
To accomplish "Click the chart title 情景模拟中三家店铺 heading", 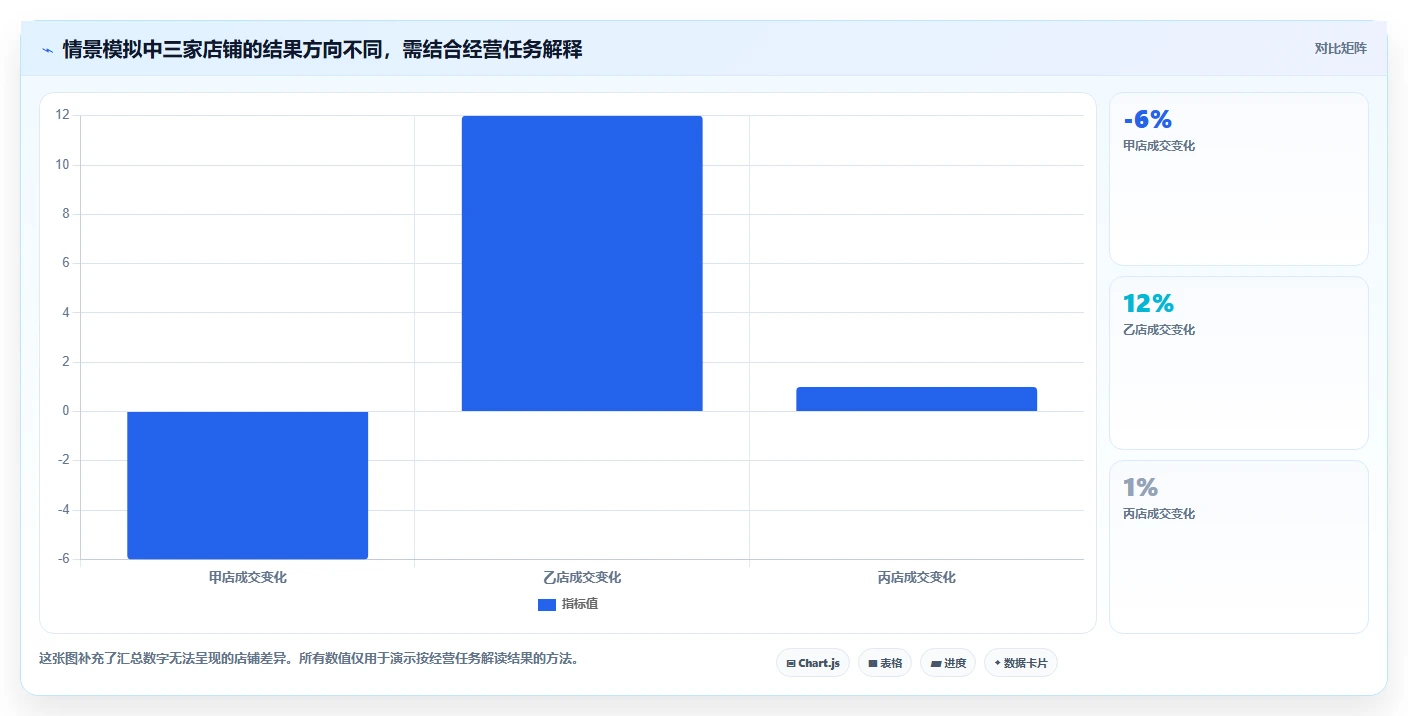I will click(322, 49).
